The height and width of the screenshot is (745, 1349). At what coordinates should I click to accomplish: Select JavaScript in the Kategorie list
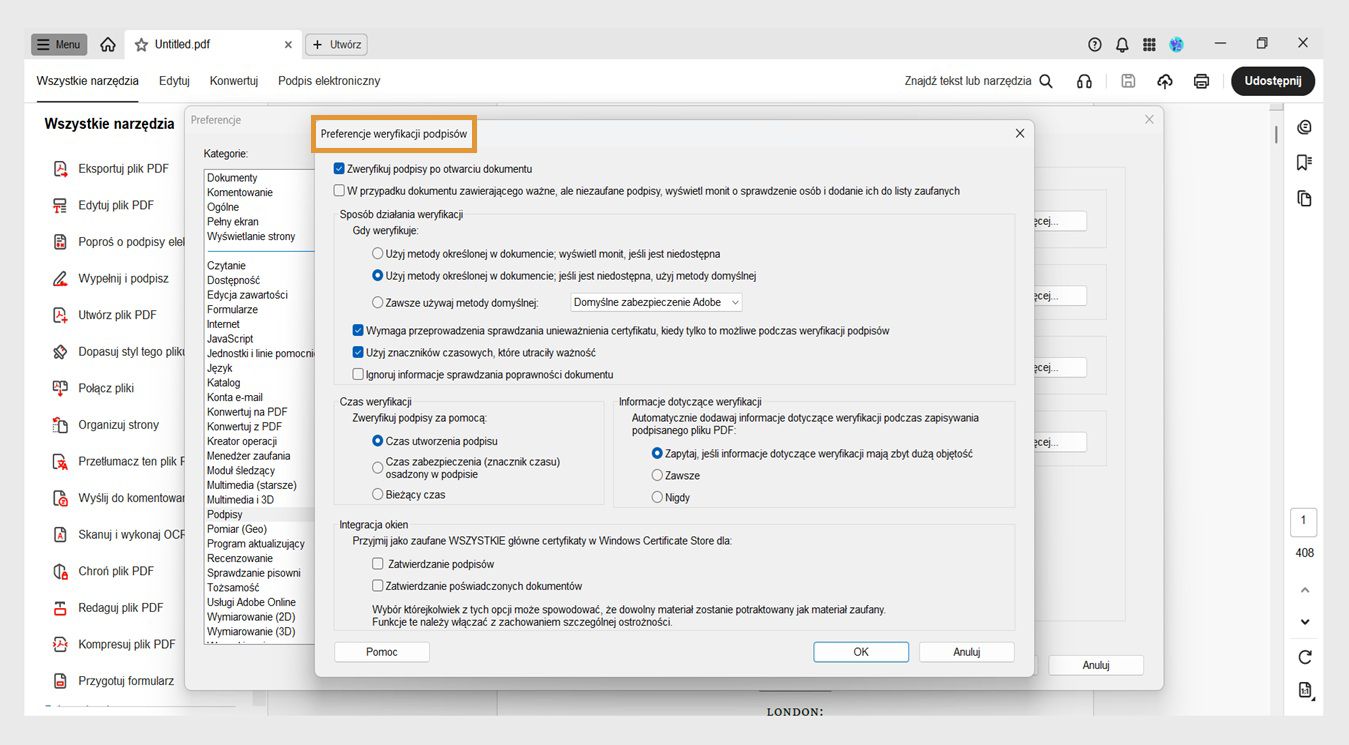[230, 339]
